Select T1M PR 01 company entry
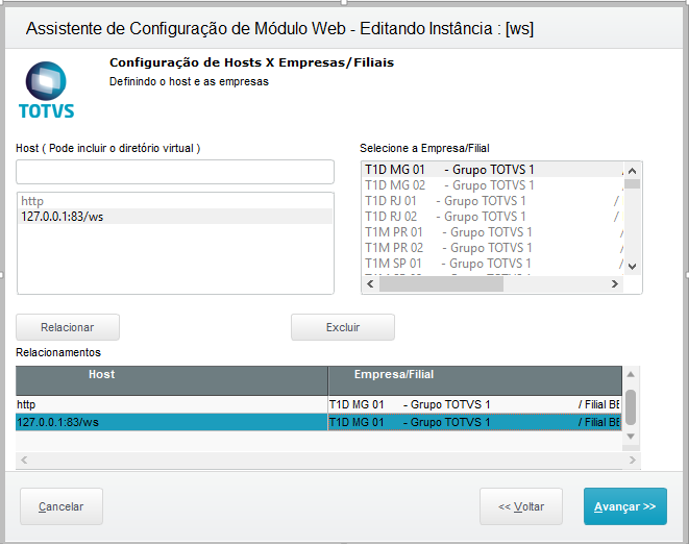The width and height of the screenshot is (689, 544). pyautogui.click(x=493, y=232)
